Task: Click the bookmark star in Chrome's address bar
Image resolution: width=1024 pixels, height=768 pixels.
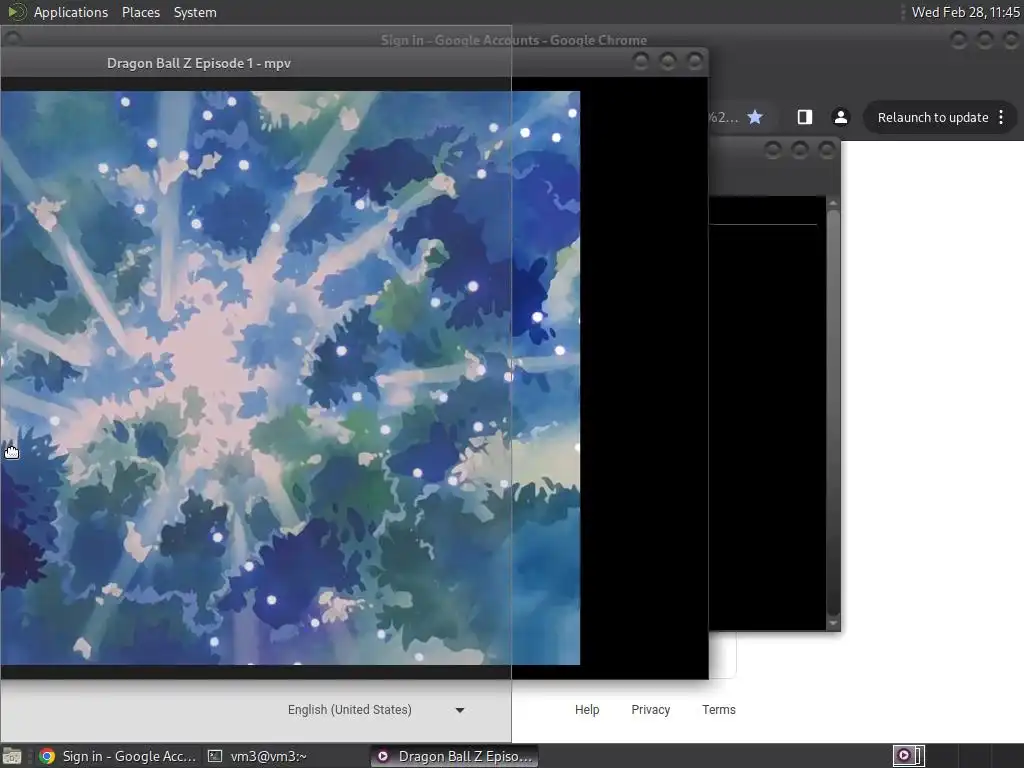Action: click(x=755, y=117)
